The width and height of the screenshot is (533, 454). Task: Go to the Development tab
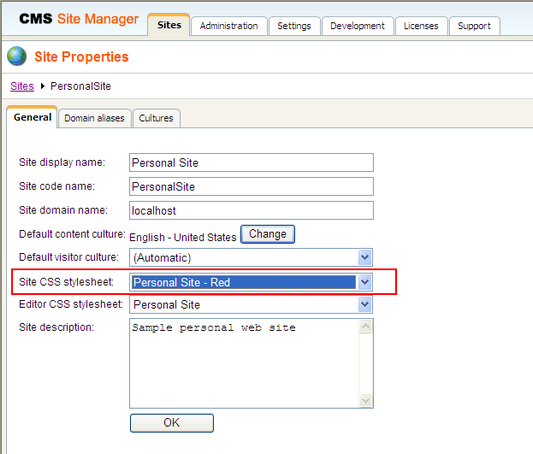pyautogui.click(x=357, y=26)
